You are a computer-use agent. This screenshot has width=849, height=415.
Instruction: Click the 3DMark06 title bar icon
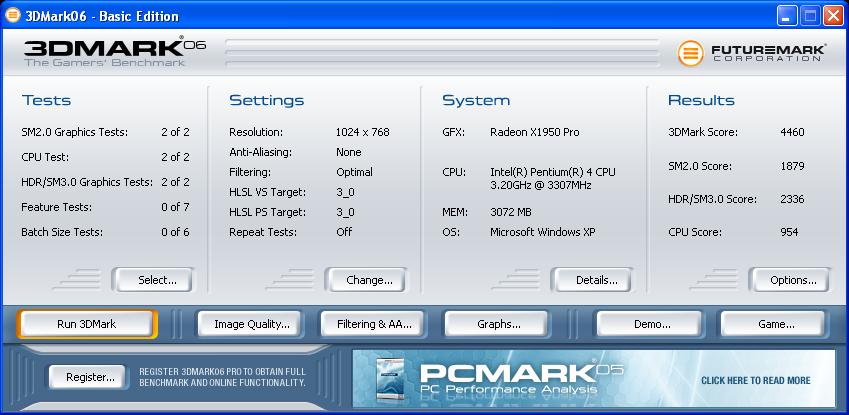tap(12, 15)
